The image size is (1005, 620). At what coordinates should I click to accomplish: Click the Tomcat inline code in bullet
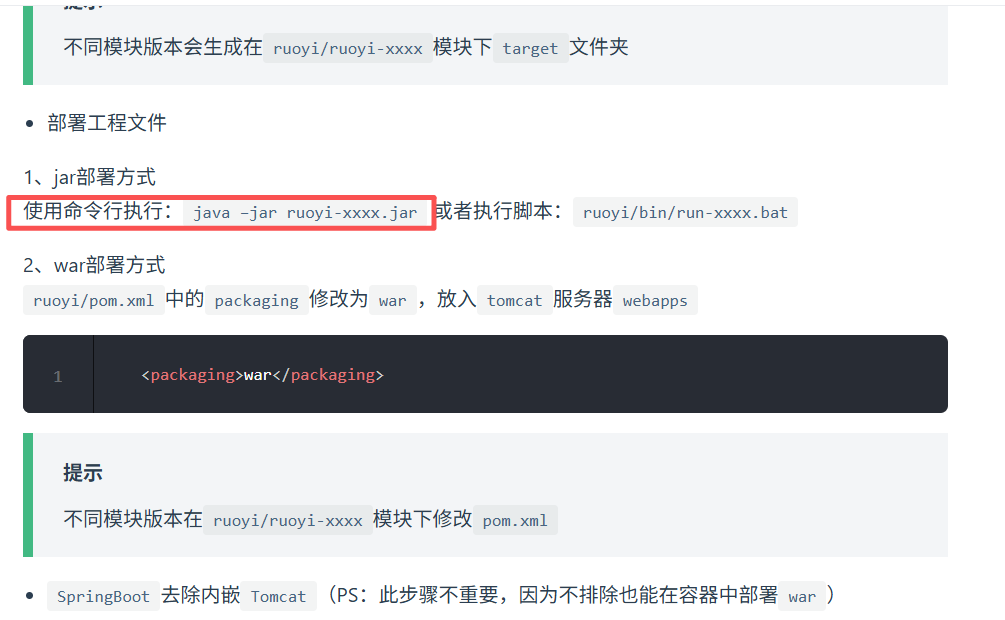[x=278, y=596]
